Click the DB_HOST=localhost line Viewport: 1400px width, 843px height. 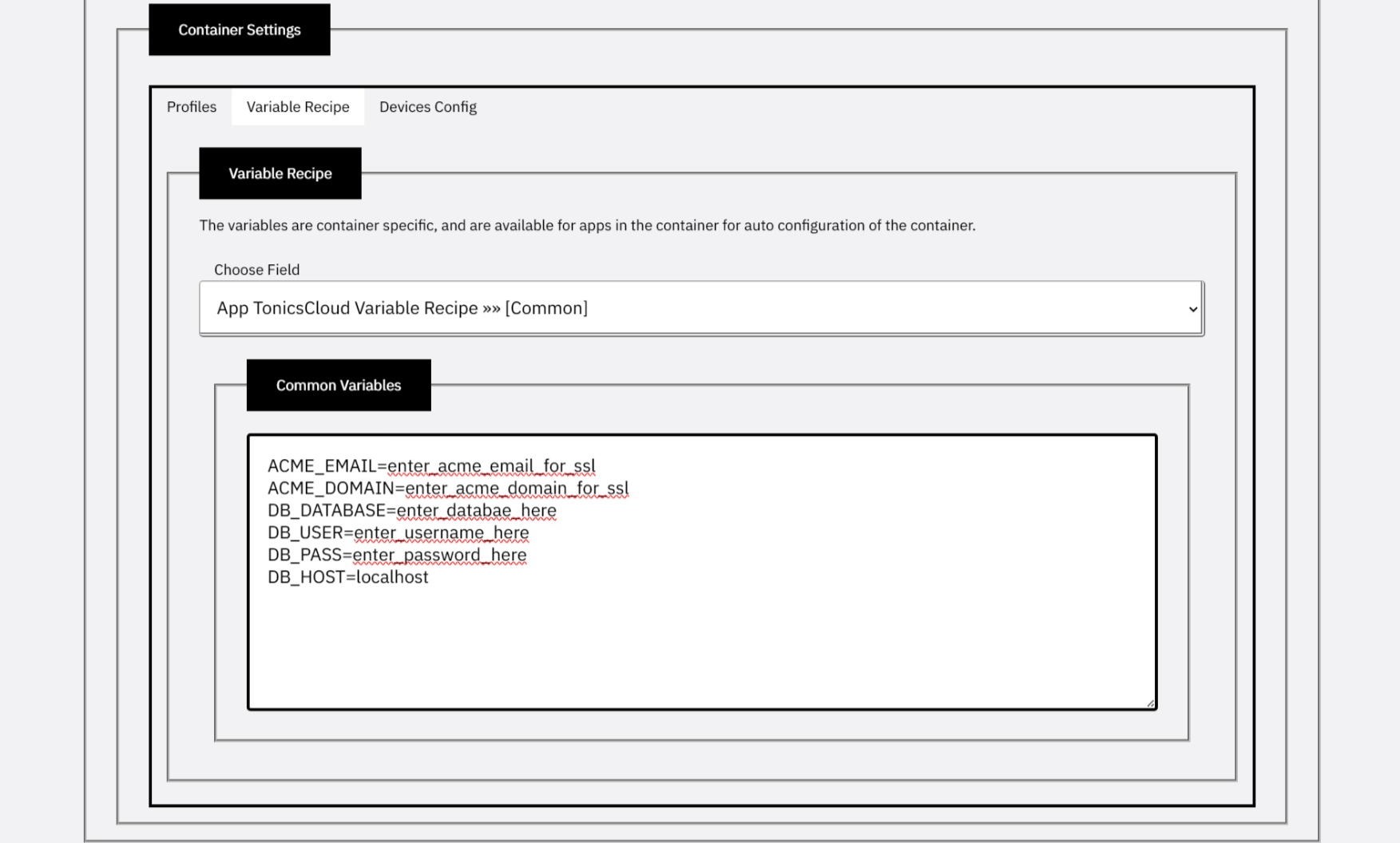click(x=348, y=577)
